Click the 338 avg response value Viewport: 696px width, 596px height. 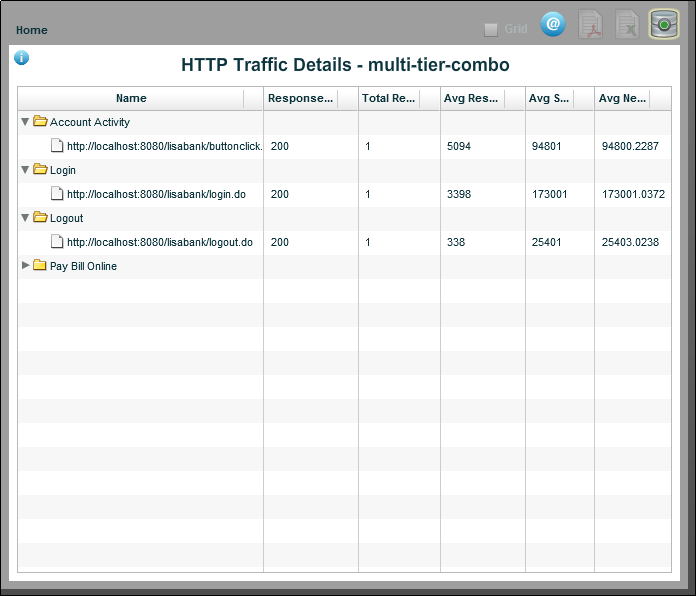click(x=456, y=242)
